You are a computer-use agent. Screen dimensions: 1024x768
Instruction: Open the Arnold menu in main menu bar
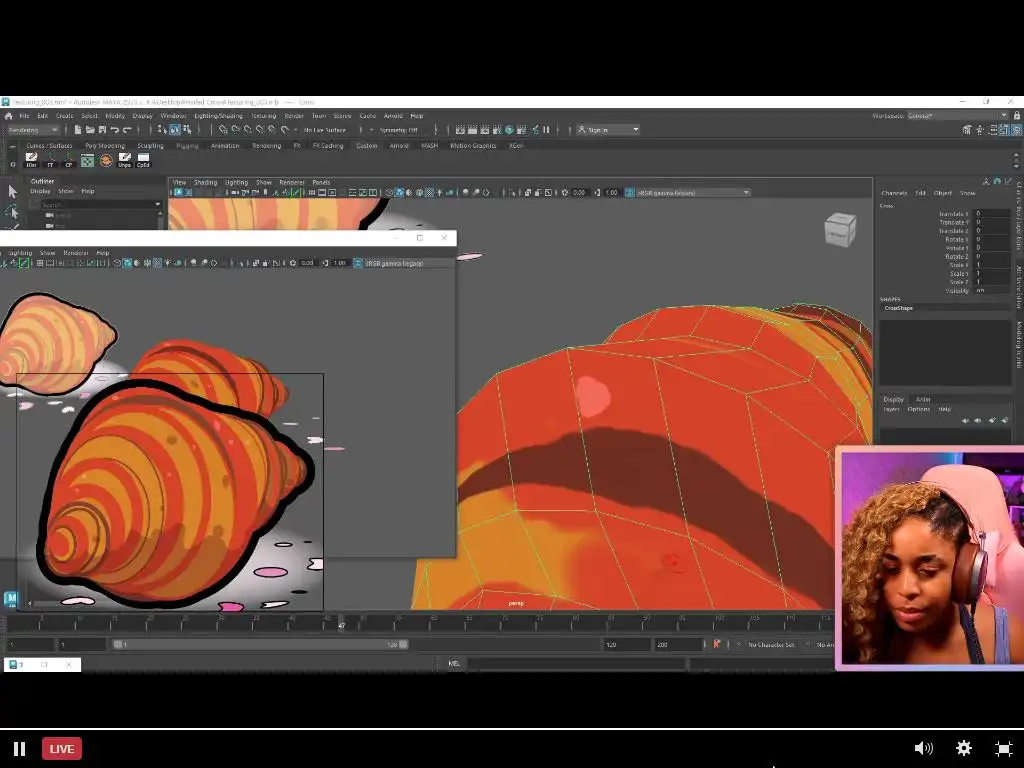(x=393, y=116)
